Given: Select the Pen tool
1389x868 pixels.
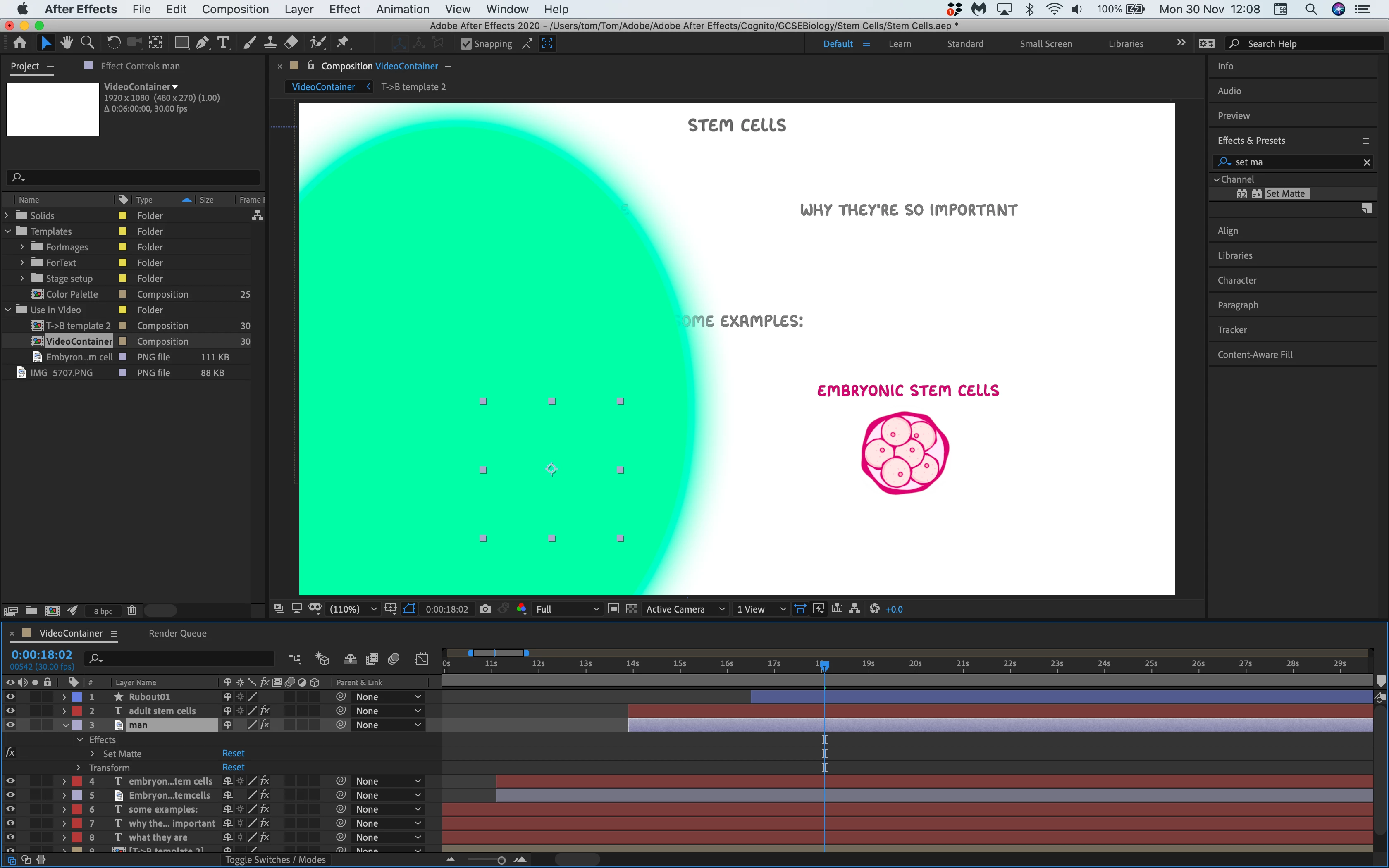Looking at the screenshot, I should [202, 43].
